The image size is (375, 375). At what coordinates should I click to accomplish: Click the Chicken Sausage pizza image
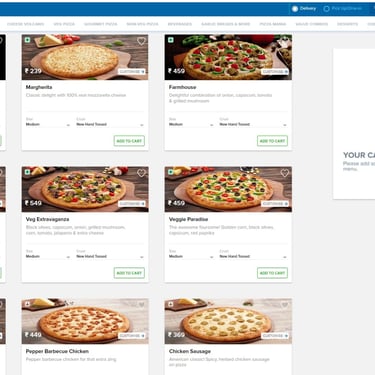click(x=228, y=321)
